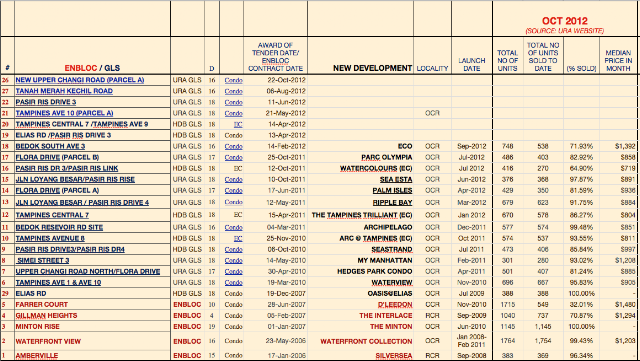Open the RIPPLE BAY development link
Viewport: 640px width, 361px height.
point(392,203)
